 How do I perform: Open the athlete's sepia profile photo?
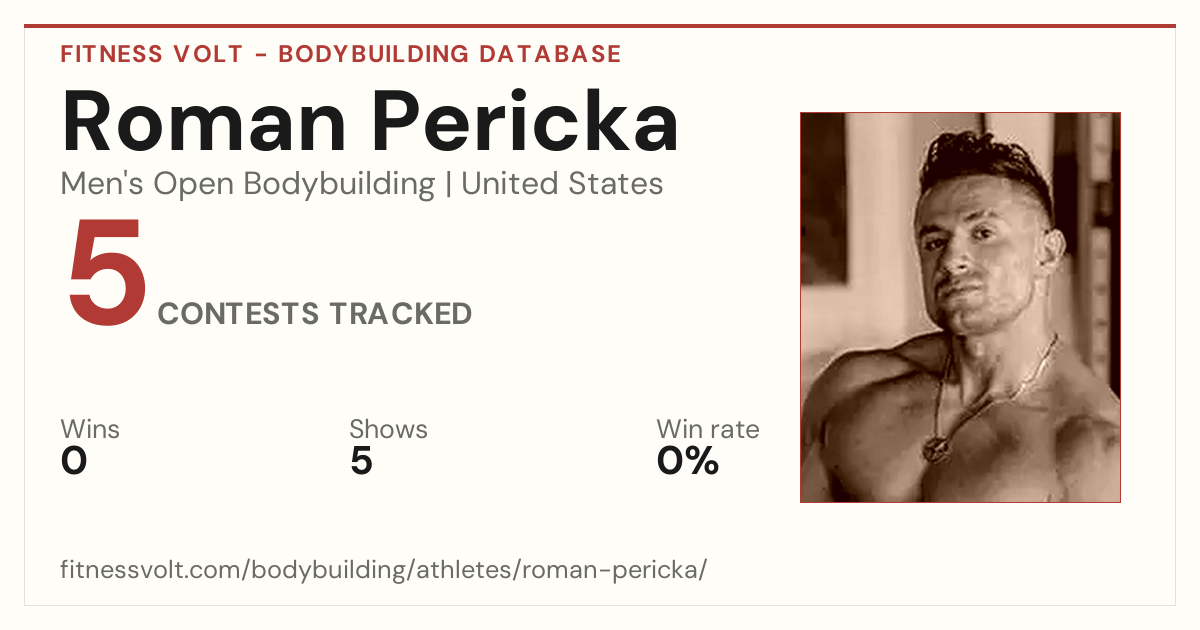(x=960, y=307)
